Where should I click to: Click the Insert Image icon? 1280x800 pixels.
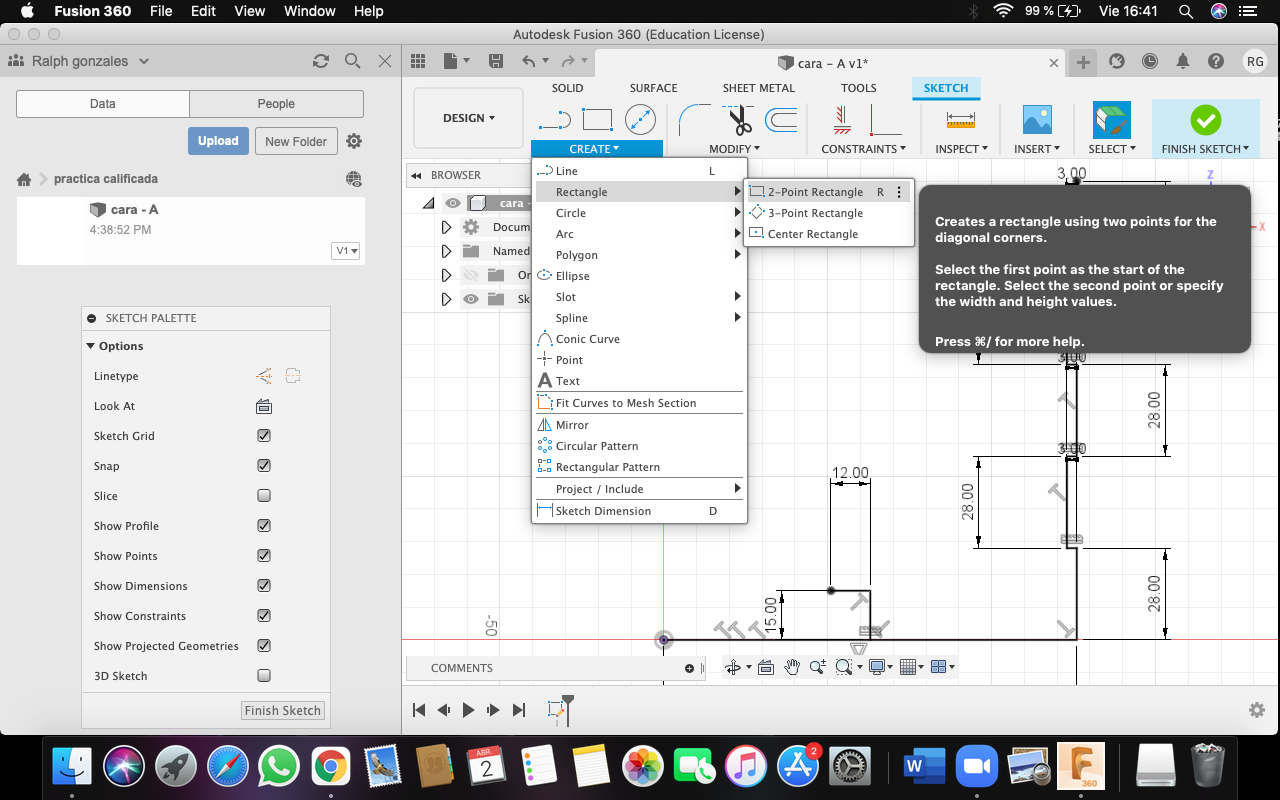[x=1037, y=120]
